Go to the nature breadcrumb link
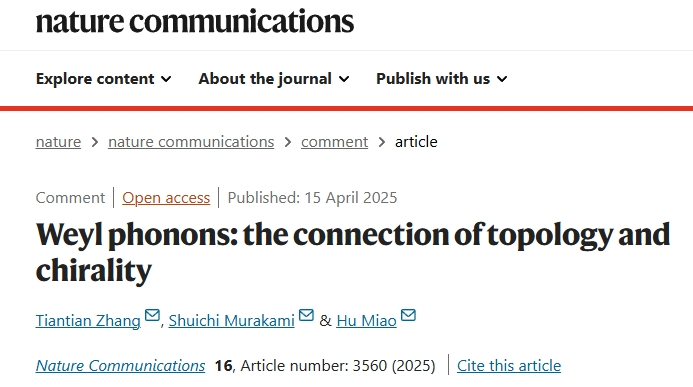693x387 pixels. click(x=58, y=142)
